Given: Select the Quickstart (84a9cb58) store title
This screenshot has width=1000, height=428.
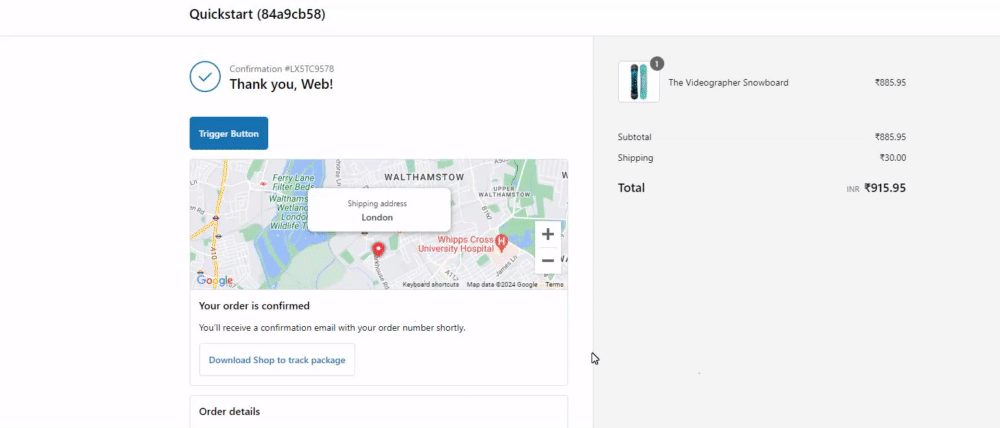Looking at the screenshot, I should (x=257, y=14).
